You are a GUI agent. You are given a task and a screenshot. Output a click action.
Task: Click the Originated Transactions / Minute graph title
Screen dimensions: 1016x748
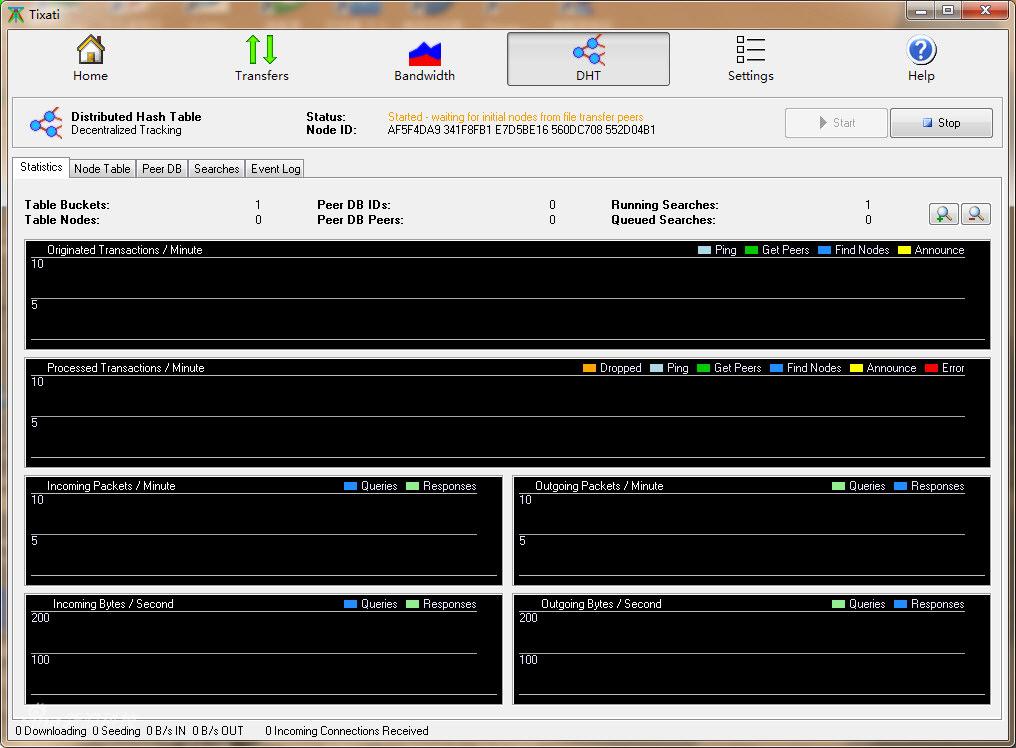coord(124,250)
